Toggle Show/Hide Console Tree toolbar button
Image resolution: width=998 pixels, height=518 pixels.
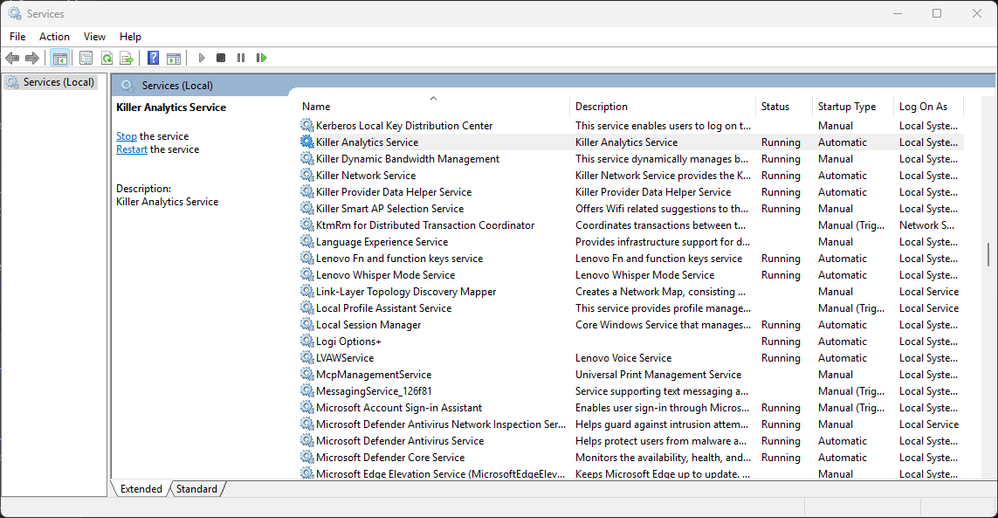[x=60, y=58]
